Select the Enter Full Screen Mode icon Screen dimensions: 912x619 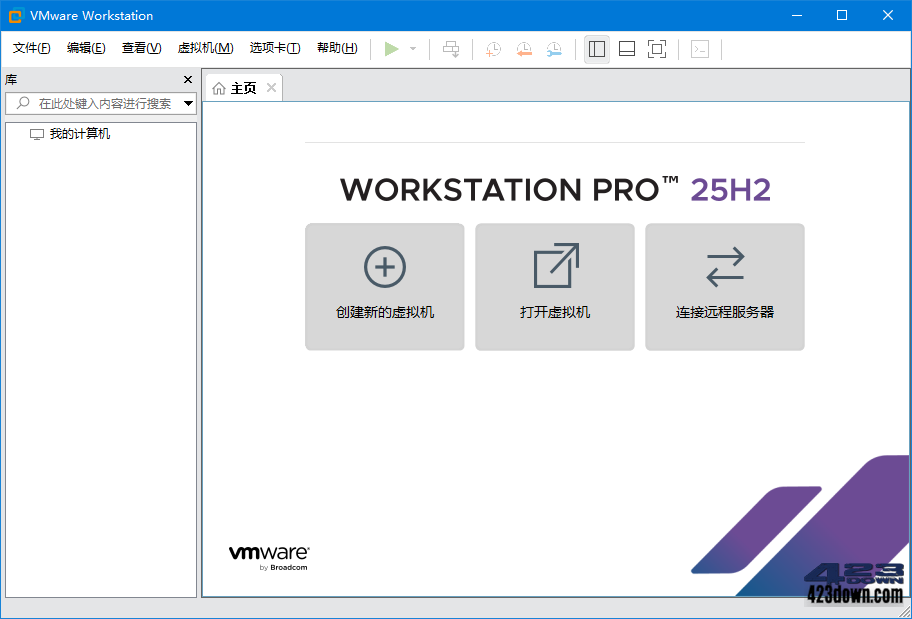tap(657, 48)
